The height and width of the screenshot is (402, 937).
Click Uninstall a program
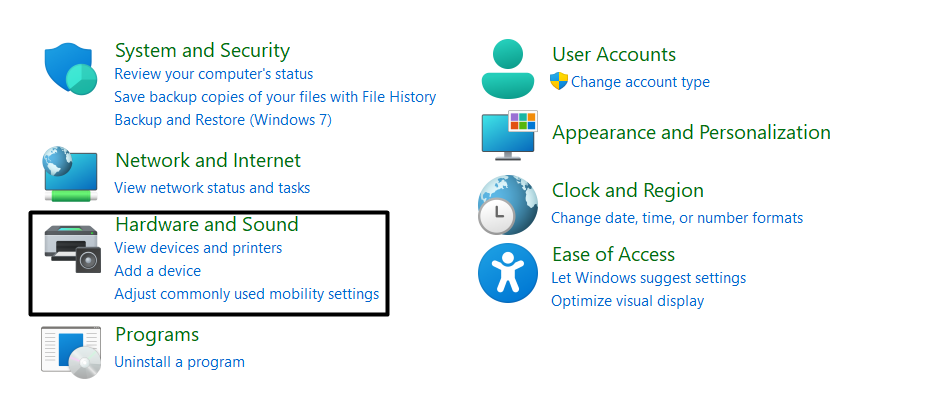click(x=179, y=362)
